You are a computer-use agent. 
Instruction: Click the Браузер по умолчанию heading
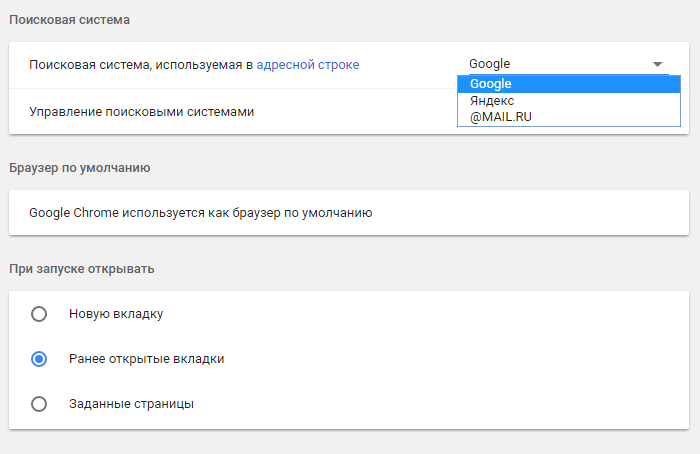(79, 168)
